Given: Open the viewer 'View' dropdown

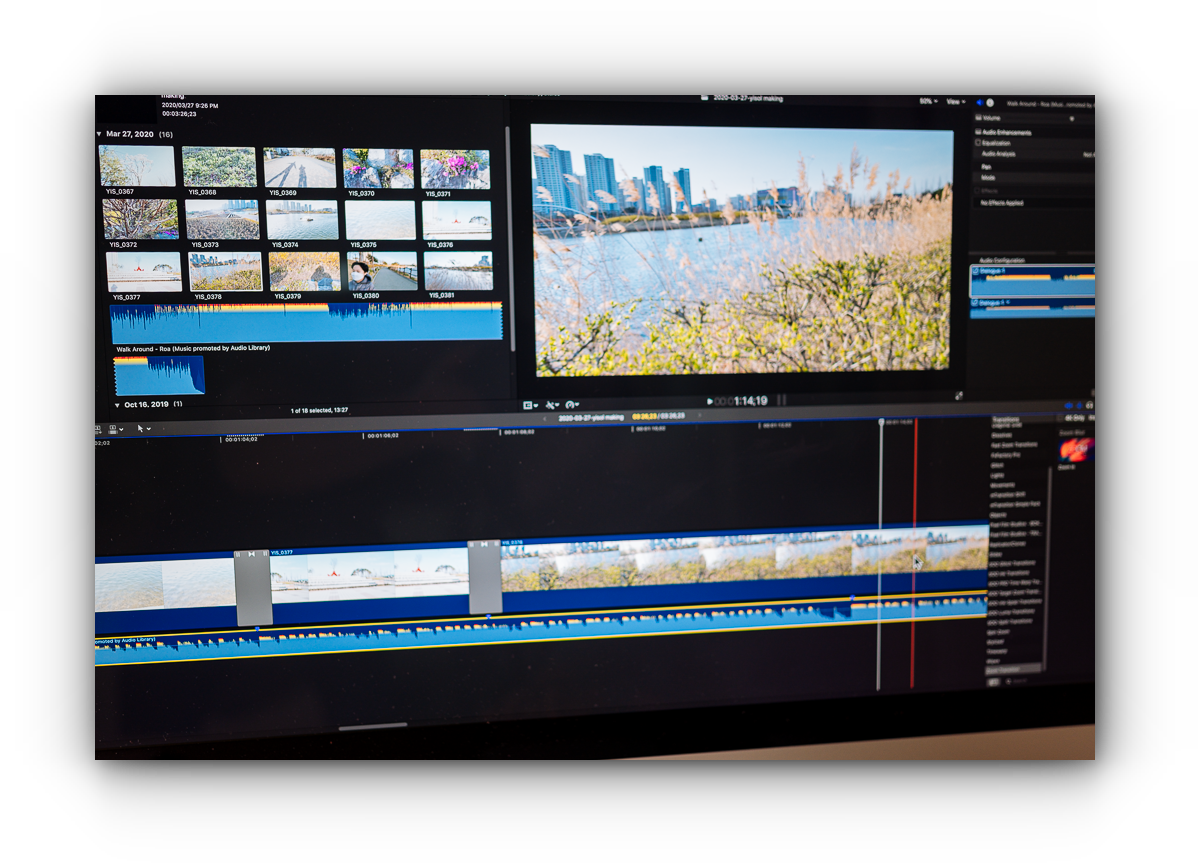Looking at the screenshot, I should [956, 102].
